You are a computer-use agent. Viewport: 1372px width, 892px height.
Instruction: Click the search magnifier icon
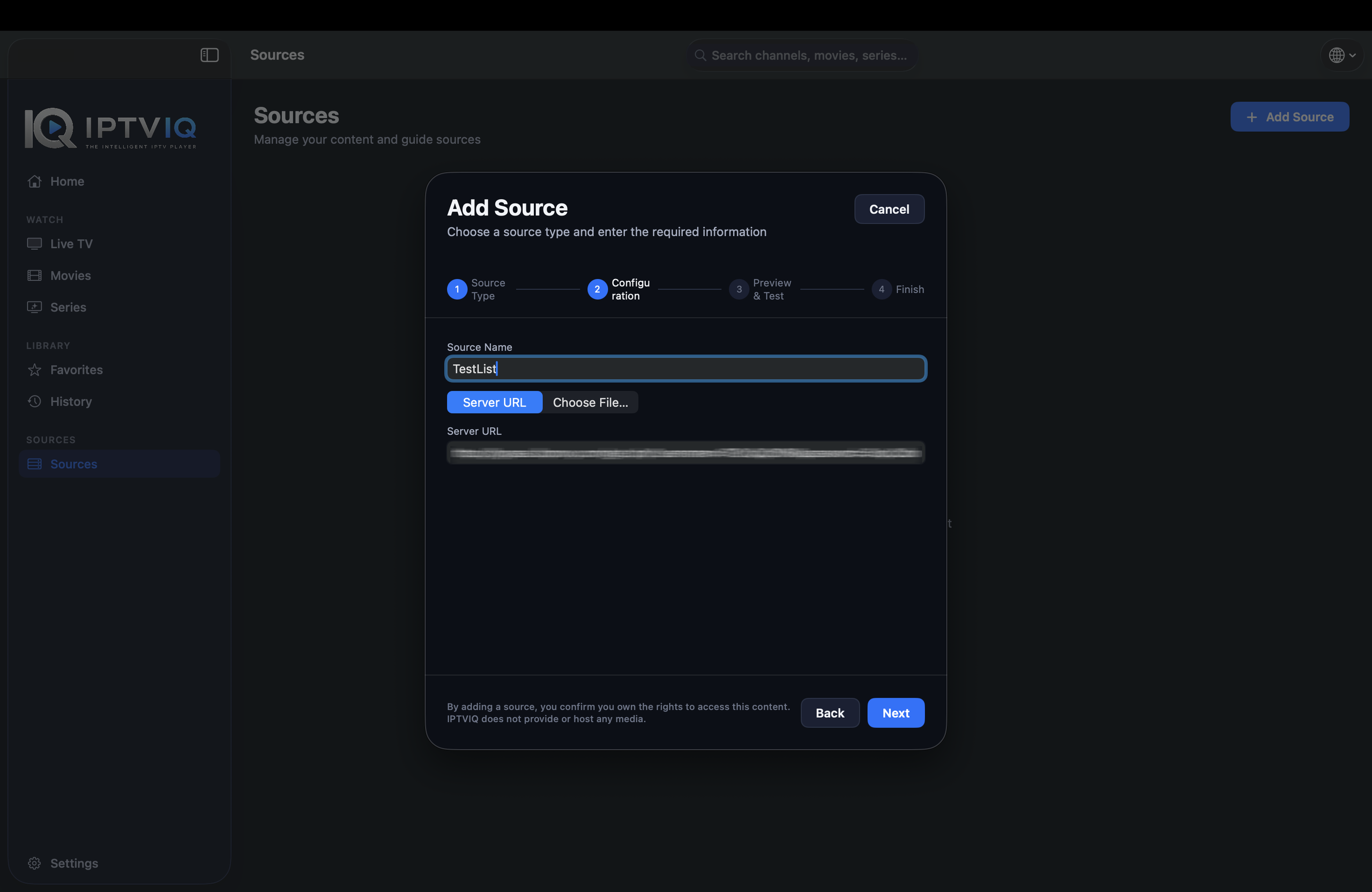coord(700,55)
